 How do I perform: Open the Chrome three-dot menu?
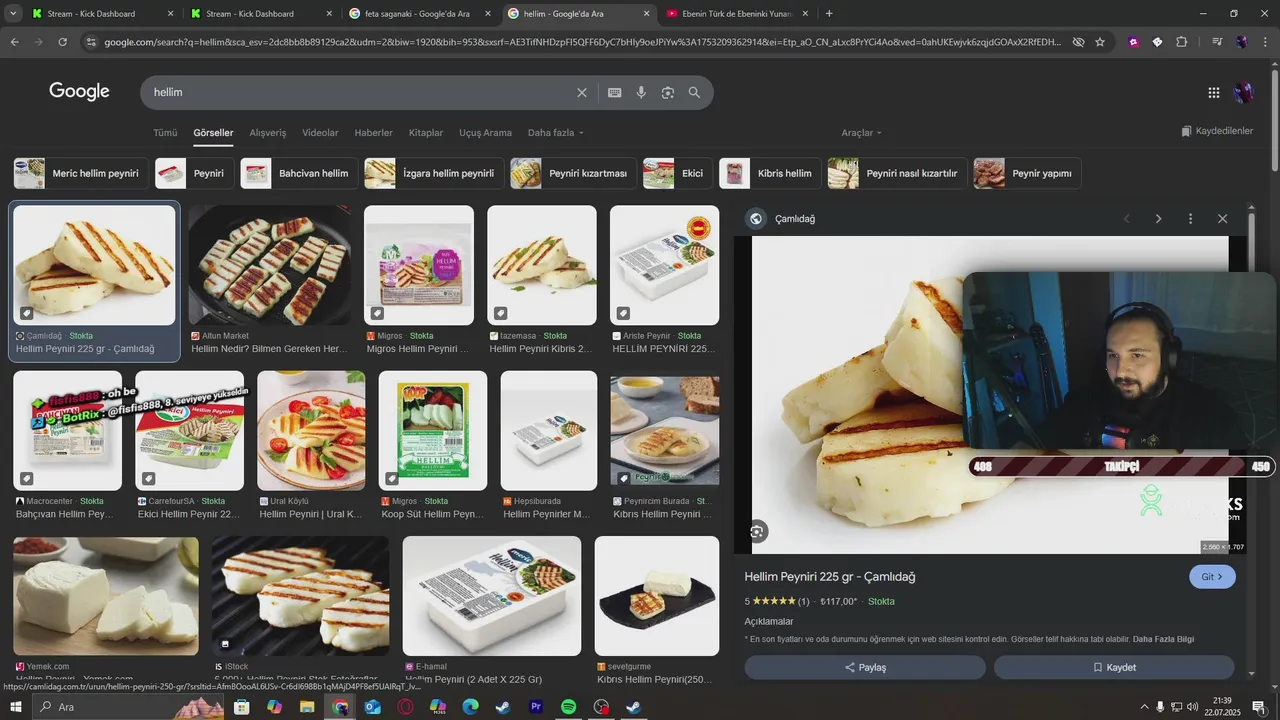pyautogui.click(x=1265, y=42)
